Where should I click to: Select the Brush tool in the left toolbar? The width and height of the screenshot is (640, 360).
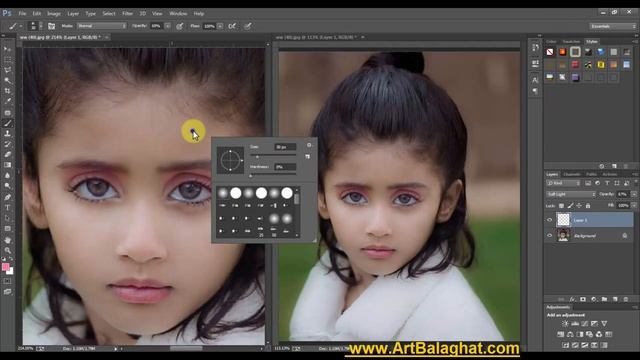[7, 123]
